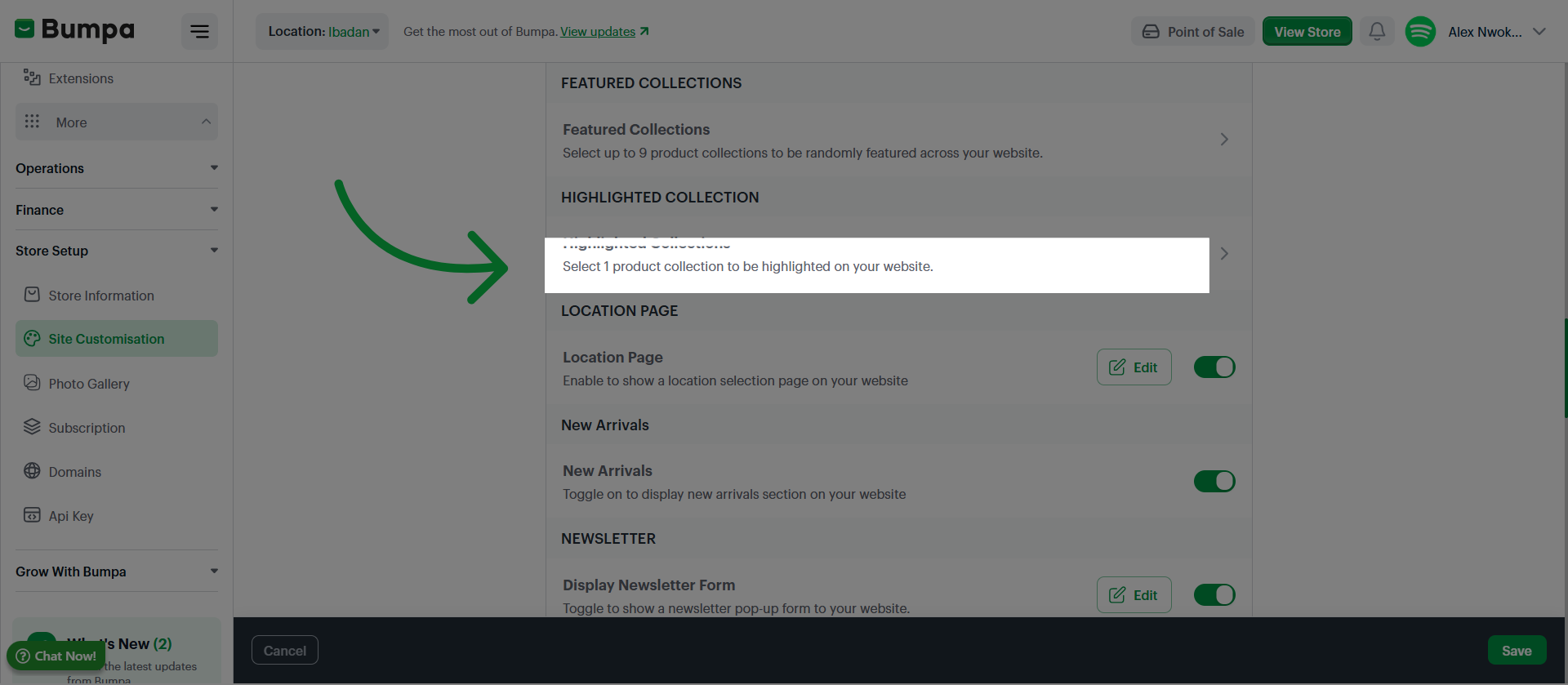Viewport: 1568px width, 685px height.
Task: Open the Location Ibadan dropdown
Action: click(x=323, y=32)
